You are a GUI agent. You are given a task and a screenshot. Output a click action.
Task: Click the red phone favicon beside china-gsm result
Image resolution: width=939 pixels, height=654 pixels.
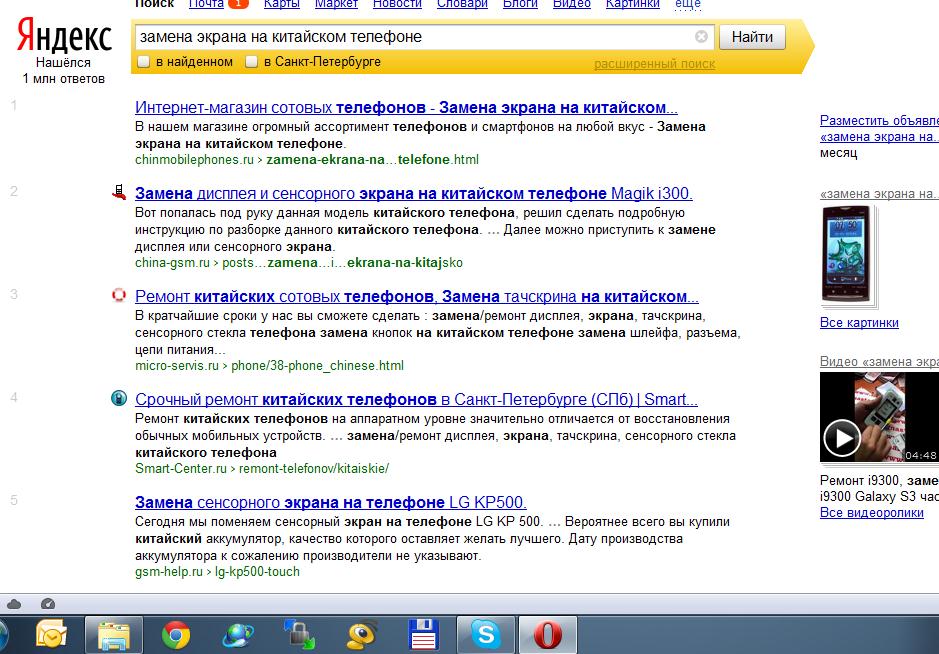pyautogui.click(x=119, y=192)
